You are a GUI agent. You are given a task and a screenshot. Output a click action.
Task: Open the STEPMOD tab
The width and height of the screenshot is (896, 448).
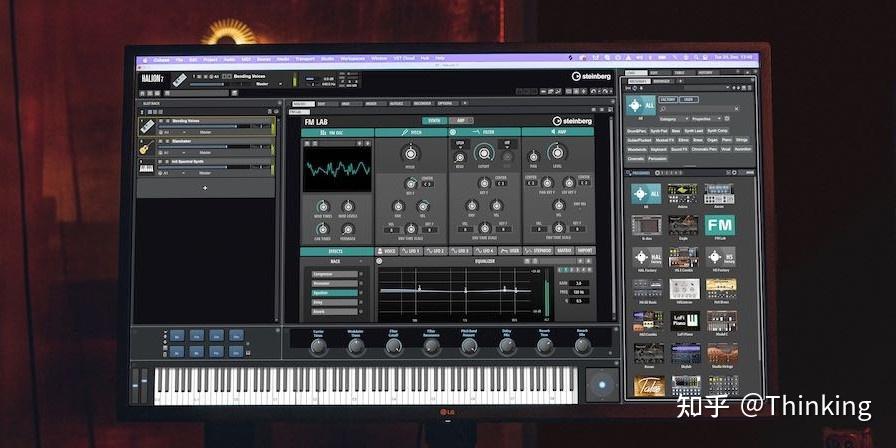538,251
